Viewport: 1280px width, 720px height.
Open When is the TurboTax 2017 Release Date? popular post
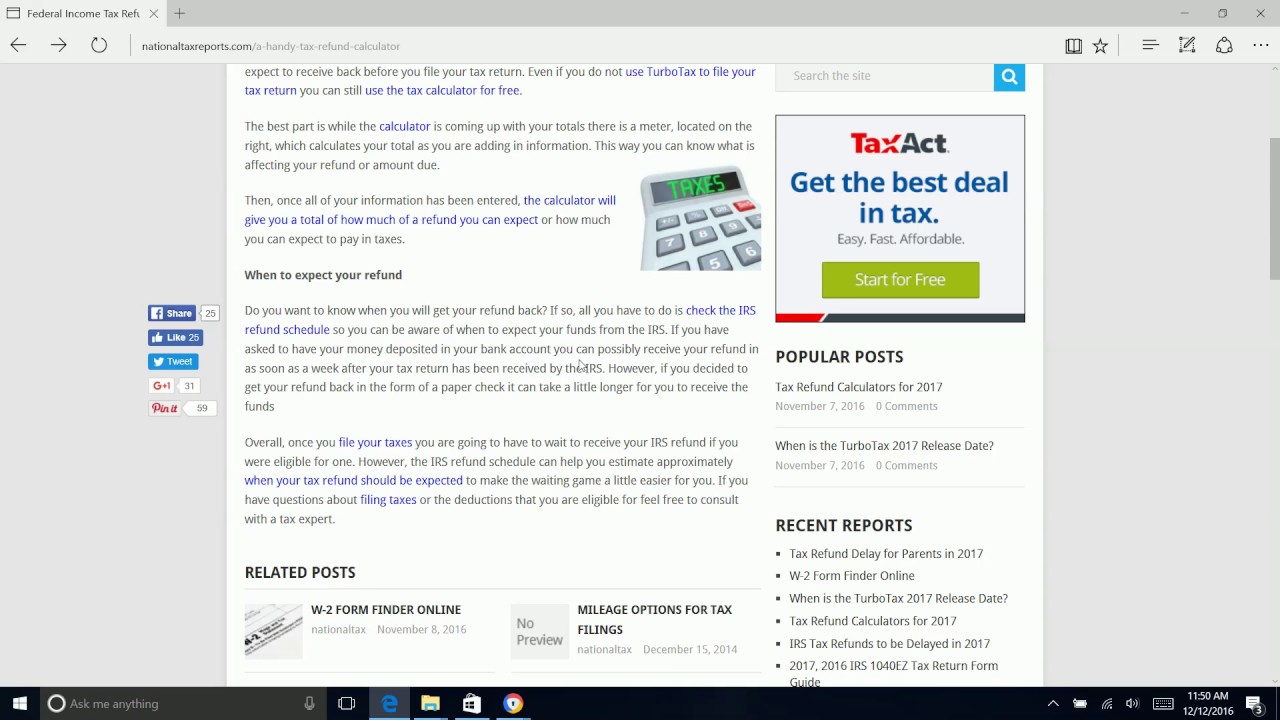884,446
